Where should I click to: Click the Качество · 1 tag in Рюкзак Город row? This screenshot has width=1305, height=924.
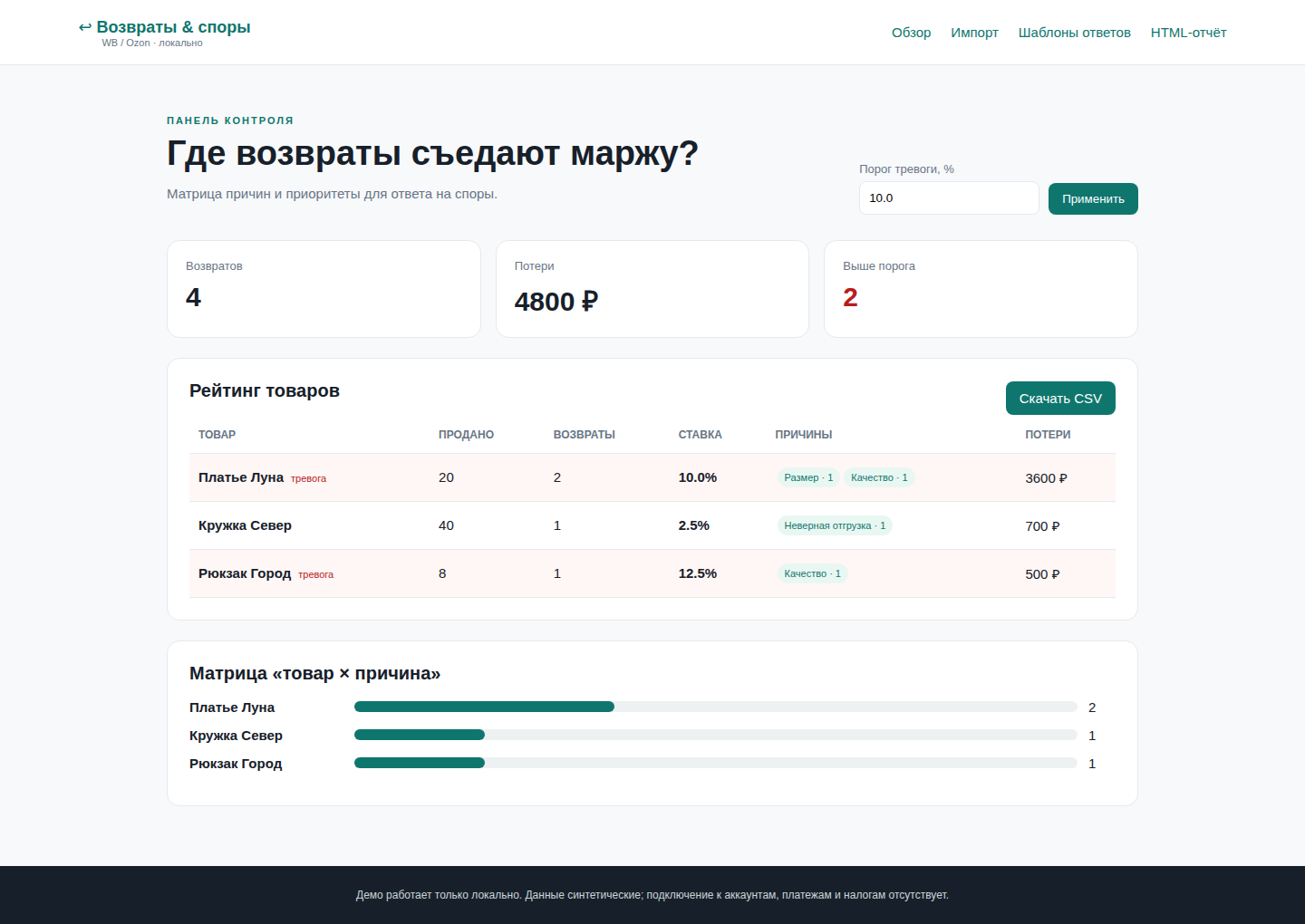point(813,573)
